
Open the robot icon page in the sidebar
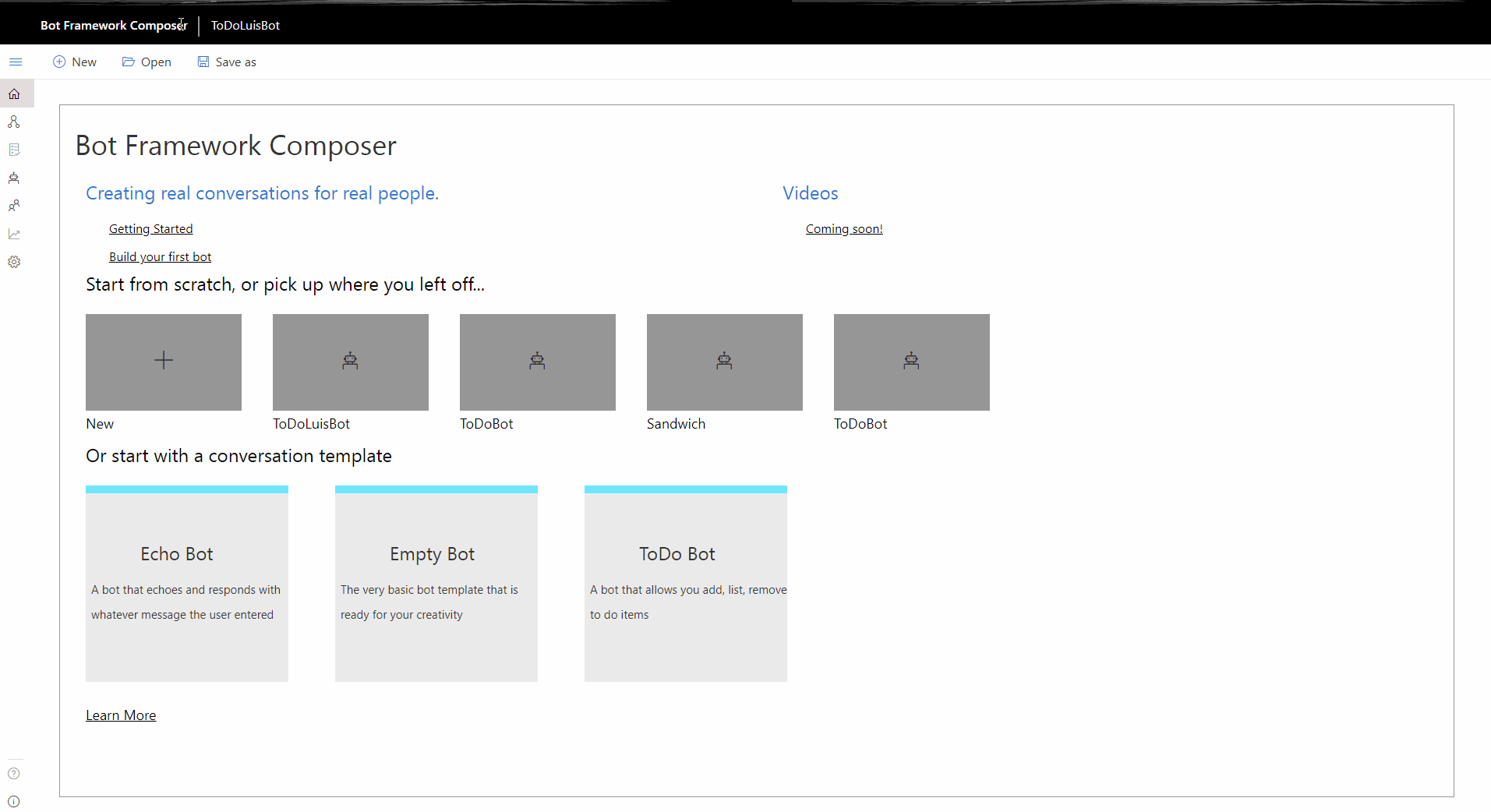tap(14, 178)
